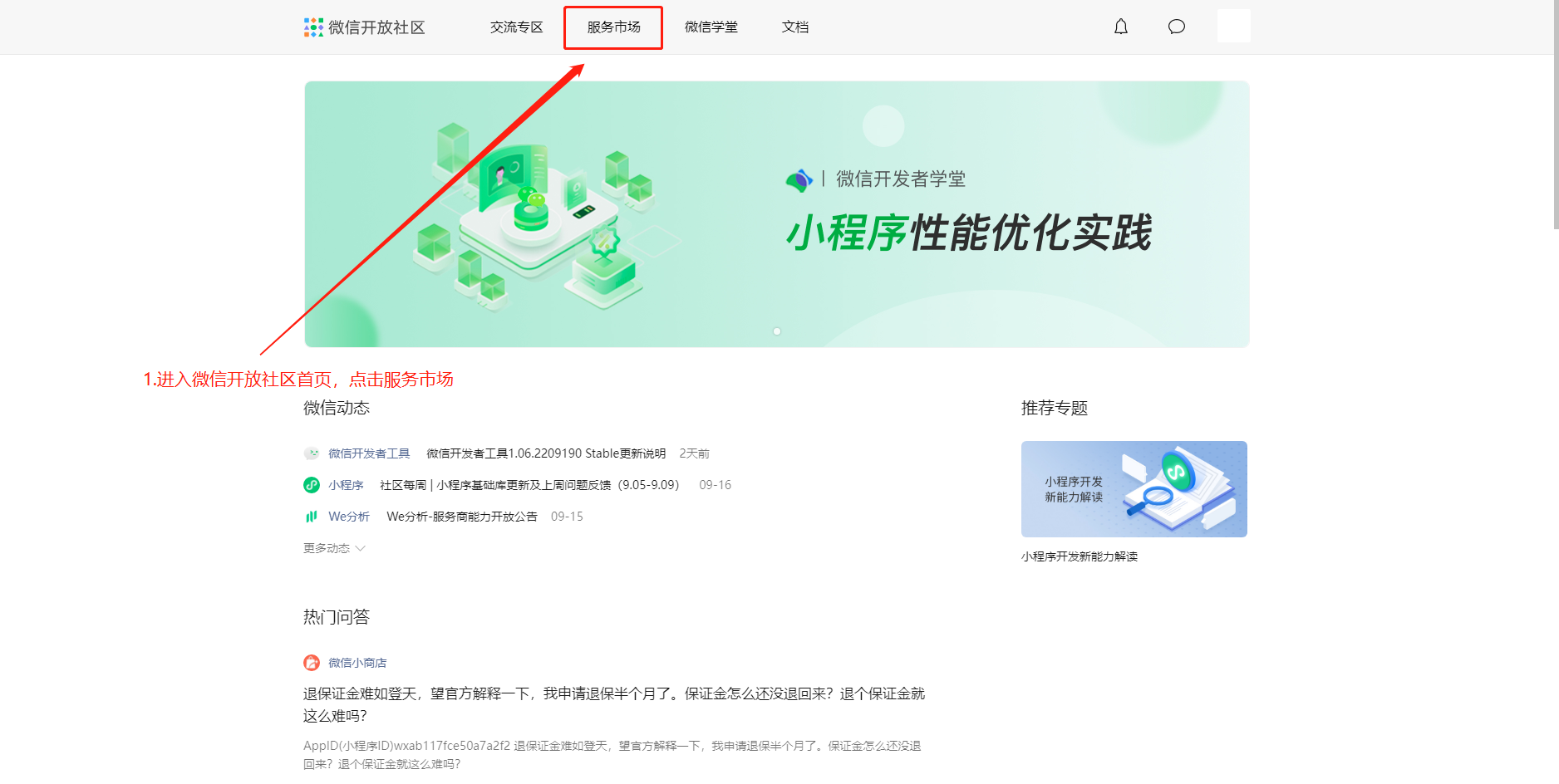1559x784 pixels.
Task: Click the 微信小商店 icon in 热门问答
Action: [x=311, y=662]
